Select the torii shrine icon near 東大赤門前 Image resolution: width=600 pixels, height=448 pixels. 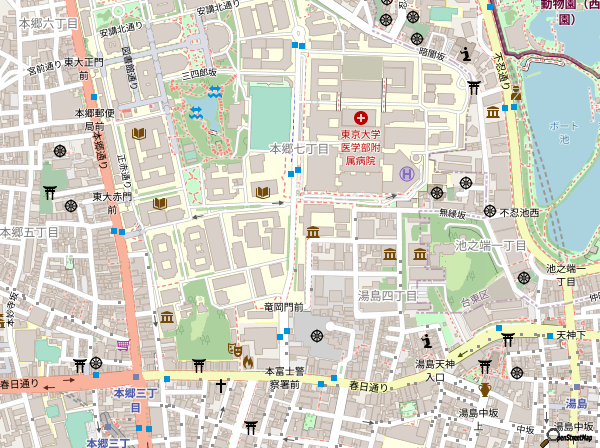pos(50,190)
